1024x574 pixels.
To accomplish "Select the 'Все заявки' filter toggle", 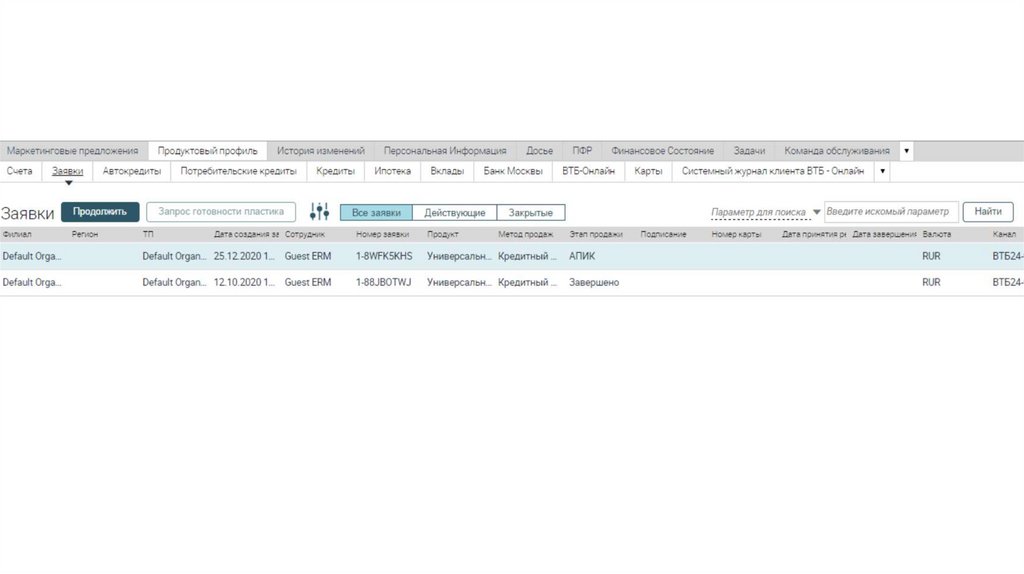I will coord(376,213).
